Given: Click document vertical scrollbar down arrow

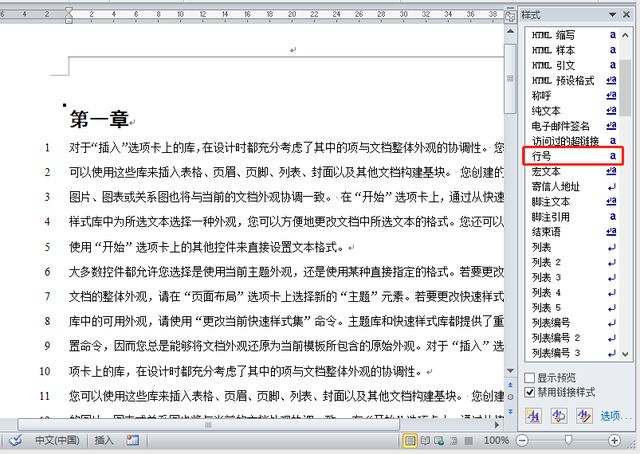Looking at the screenshot, I should [x=510, y=371].
